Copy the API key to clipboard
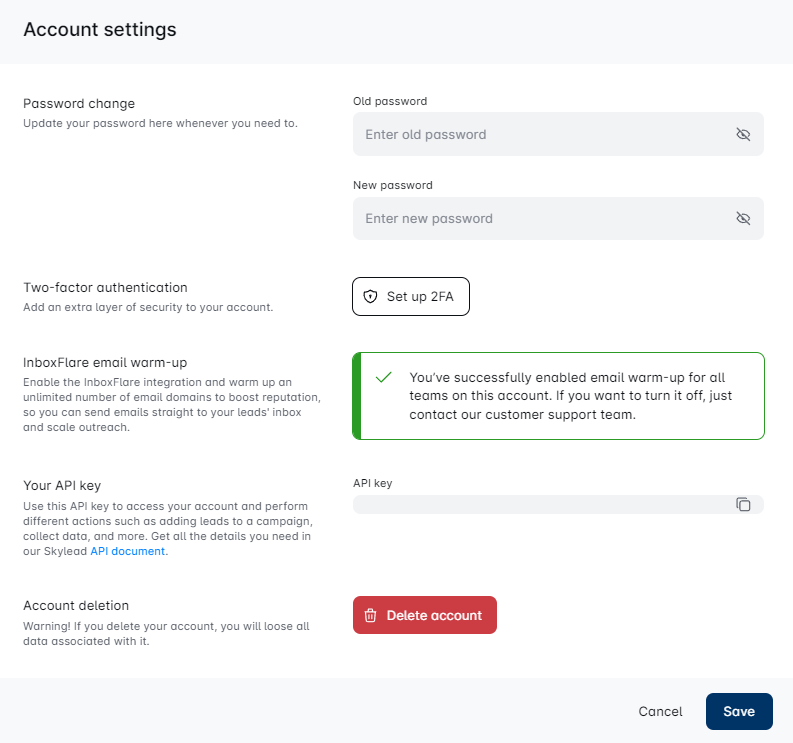The image size is (793, 743). (743, 505)
